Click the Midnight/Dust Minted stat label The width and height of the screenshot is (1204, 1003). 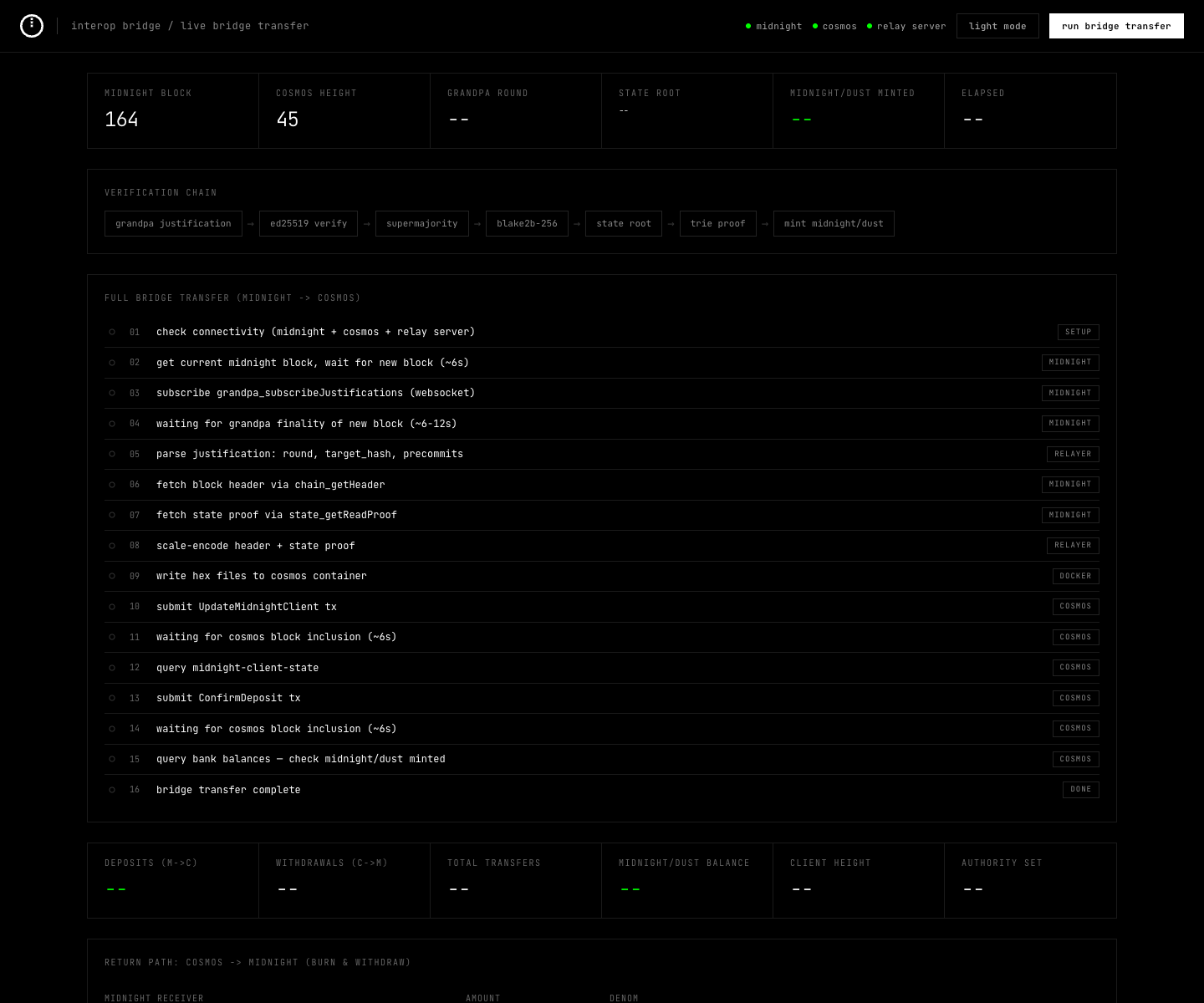point(852,94)
